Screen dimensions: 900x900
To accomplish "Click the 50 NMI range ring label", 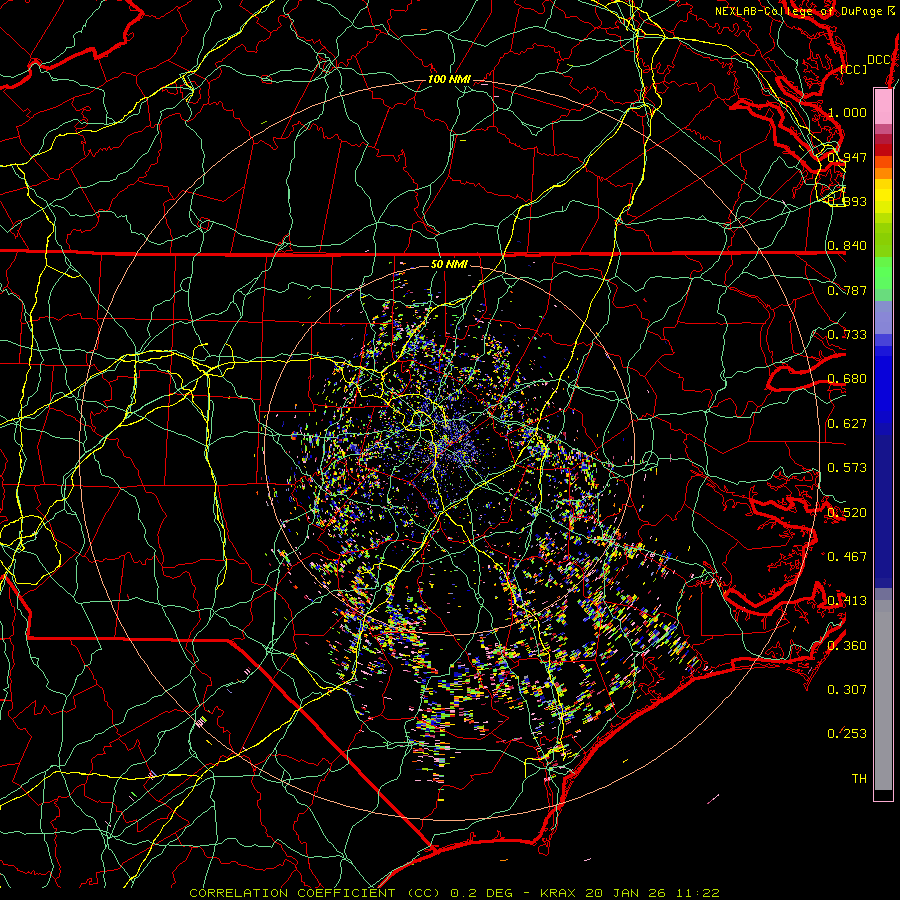I will click(449, 265).
